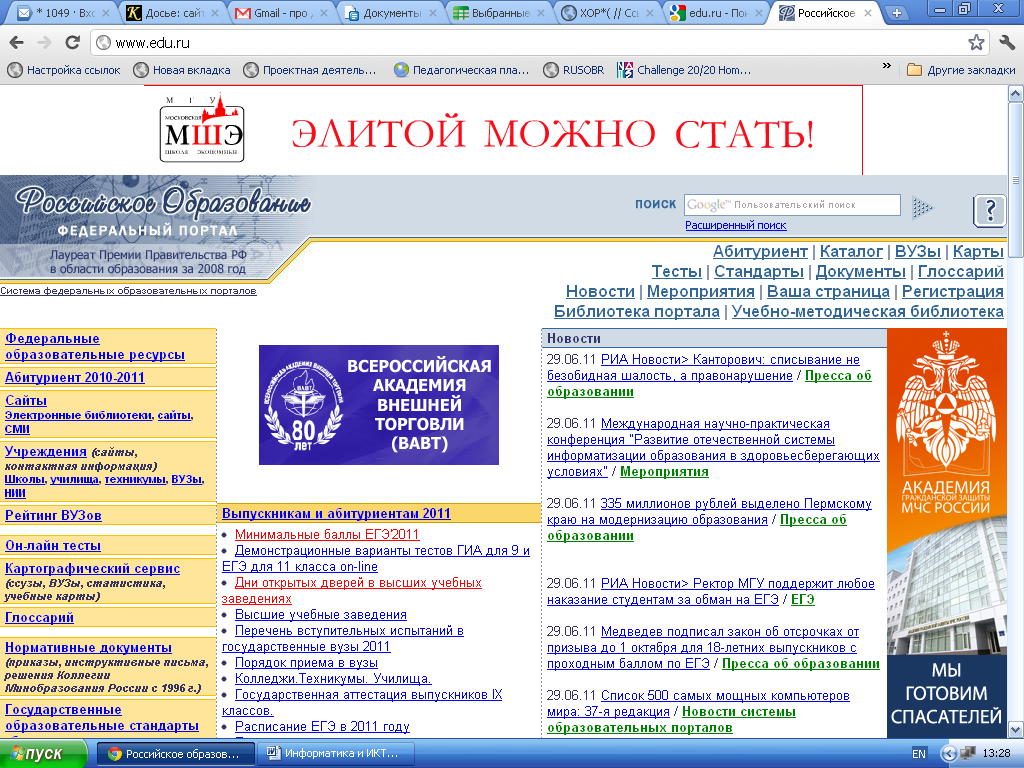Open the Абитуриент navigation link
This screenshot has width=1024, height=768.
click(x=760, y=251)
